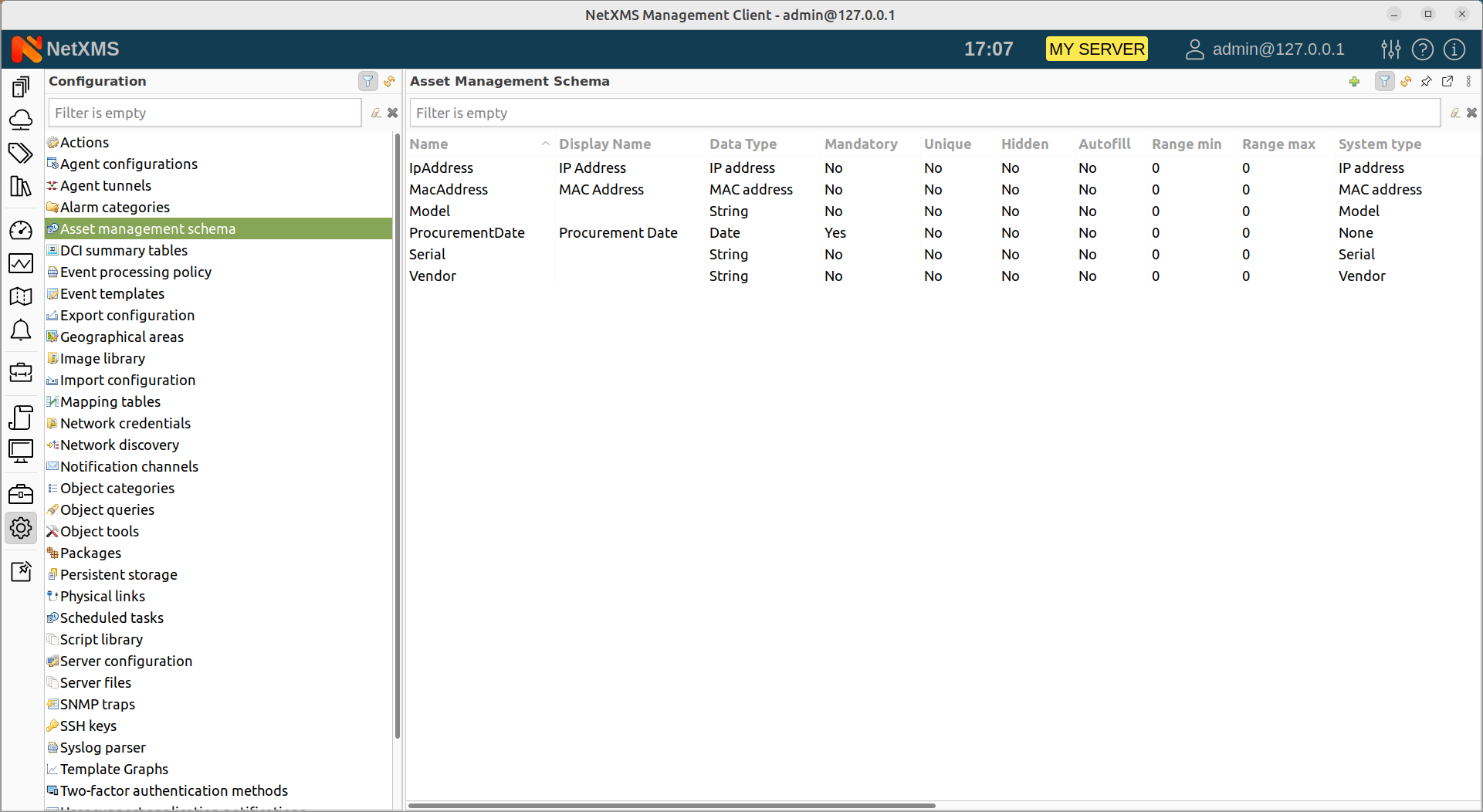Pin the Asset Management Schema view

coord(1426,81)
